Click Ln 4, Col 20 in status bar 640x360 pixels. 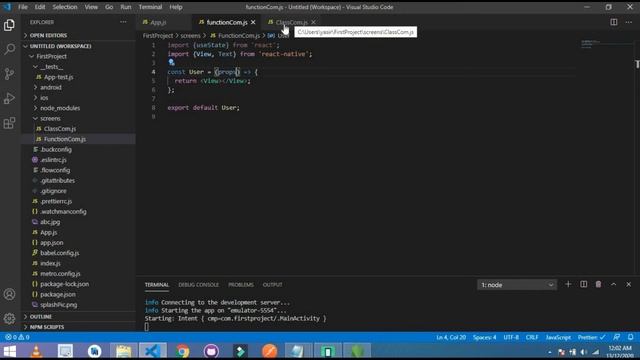[451, 337]
